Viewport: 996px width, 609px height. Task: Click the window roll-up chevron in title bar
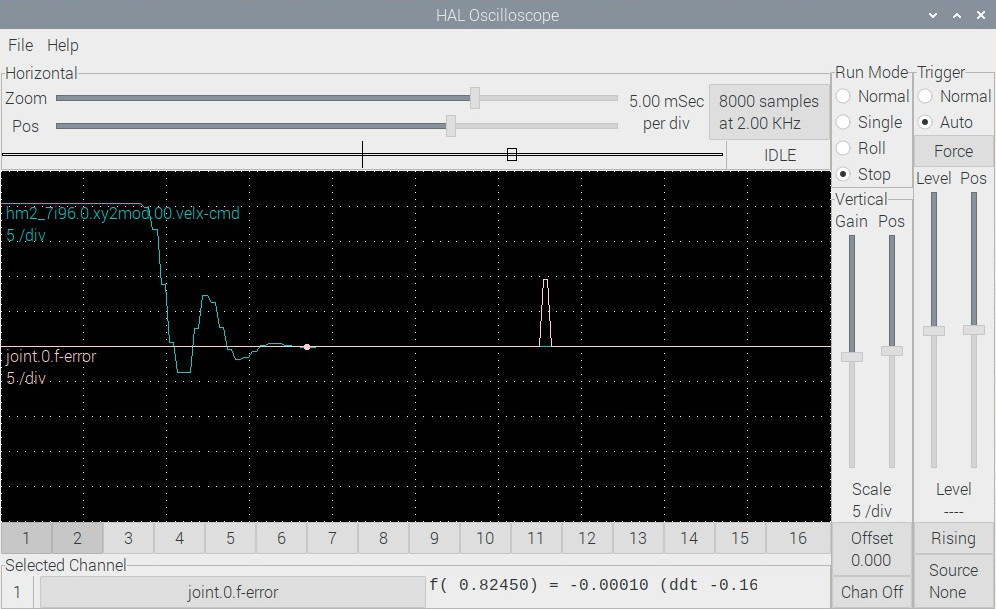click(x=957, y=15)
